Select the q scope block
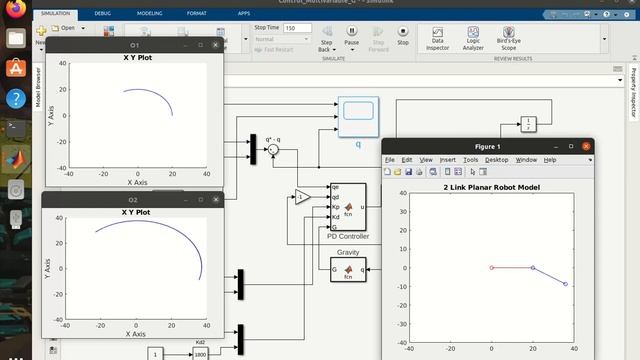 358,117
